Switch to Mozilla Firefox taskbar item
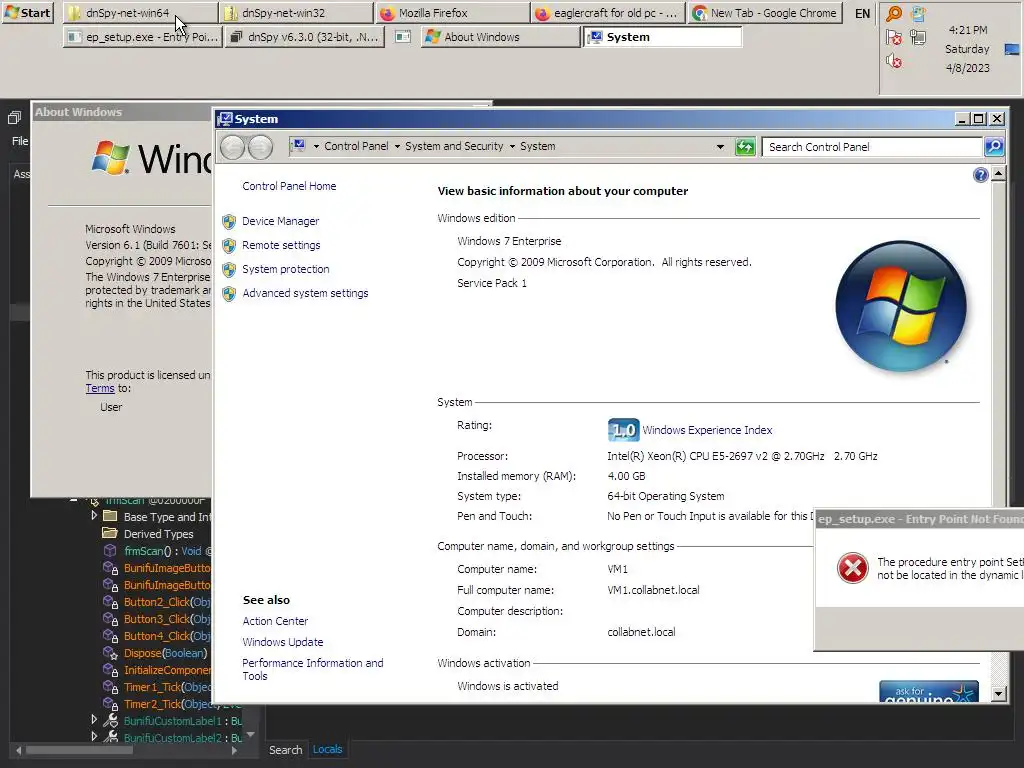Viewport: 1024px width, 768px height. tap(453, 12)
